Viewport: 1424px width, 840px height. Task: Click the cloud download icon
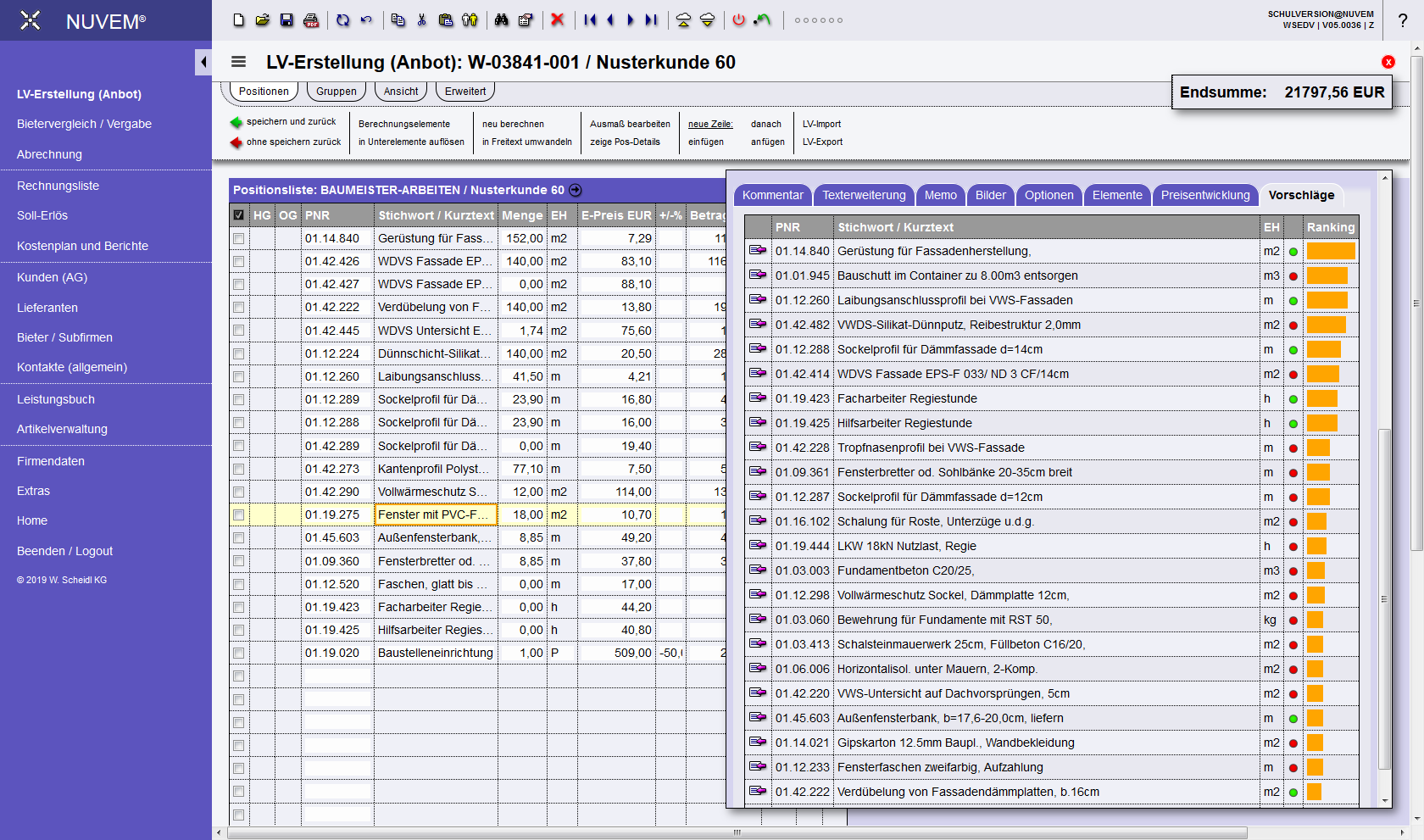coord(707,19)
